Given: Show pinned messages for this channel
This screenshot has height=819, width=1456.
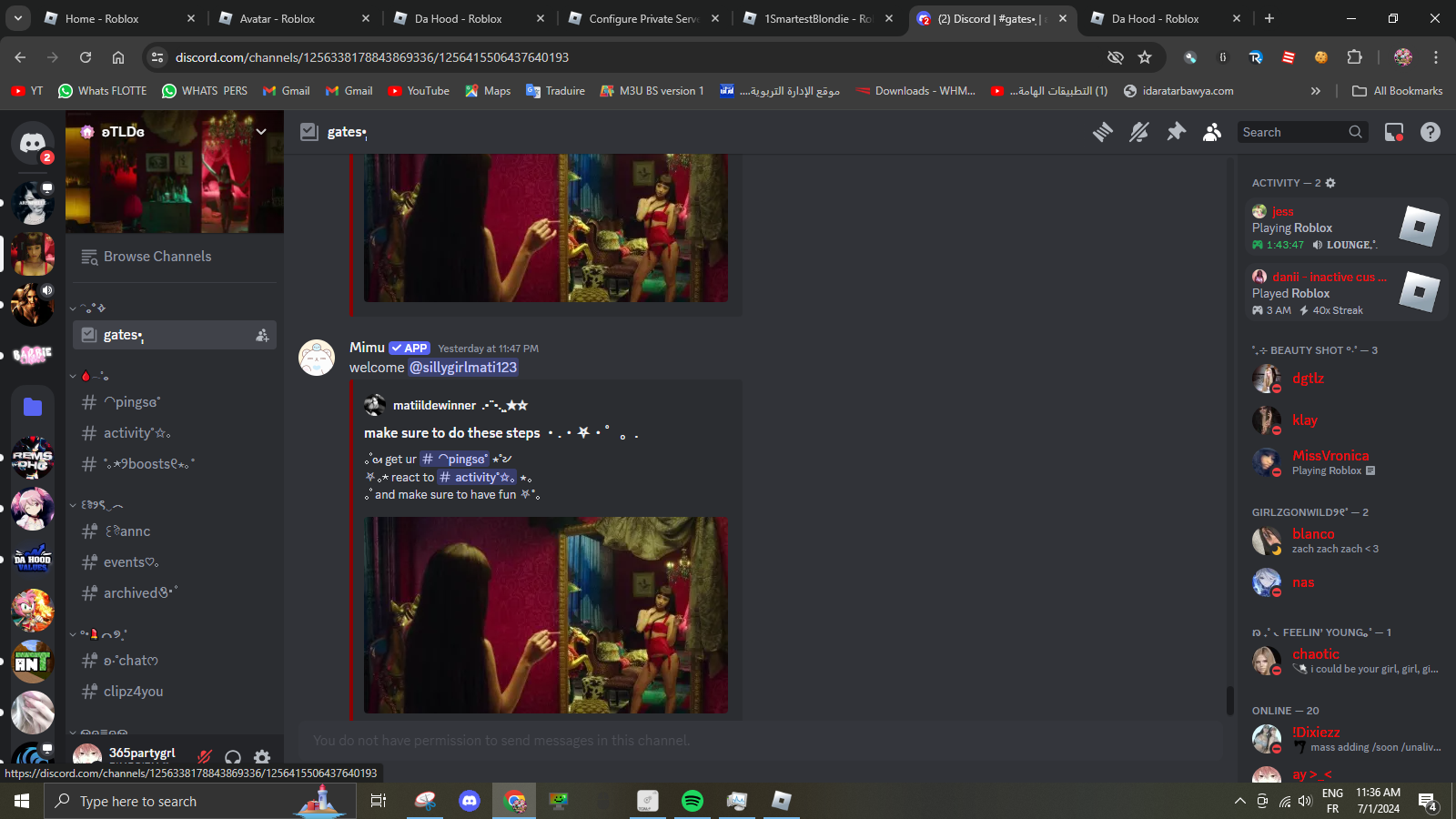Looking at the screenshot, I should (x=1176, y=132).
